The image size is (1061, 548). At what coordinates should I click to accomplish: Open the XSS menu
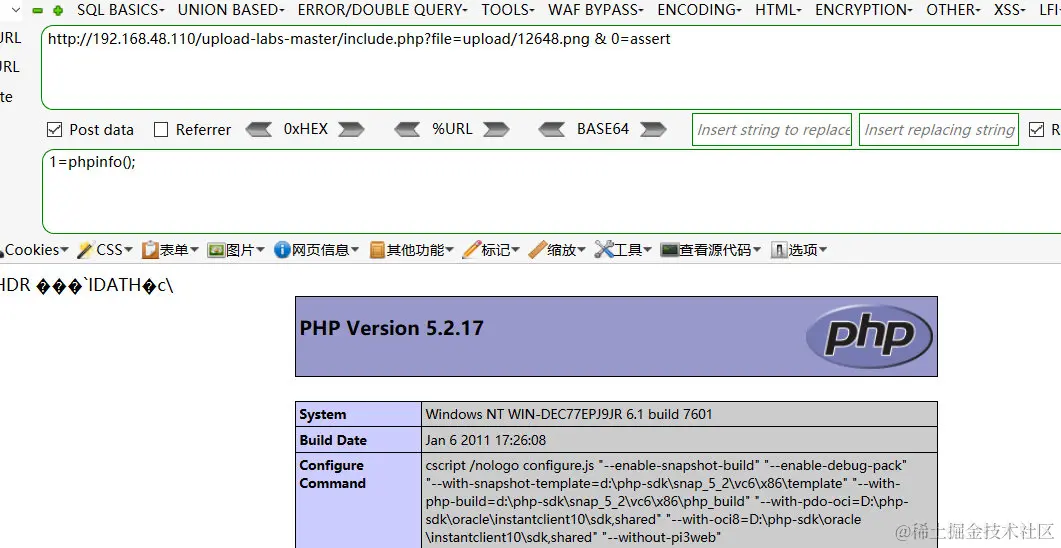pos(1010,10)
